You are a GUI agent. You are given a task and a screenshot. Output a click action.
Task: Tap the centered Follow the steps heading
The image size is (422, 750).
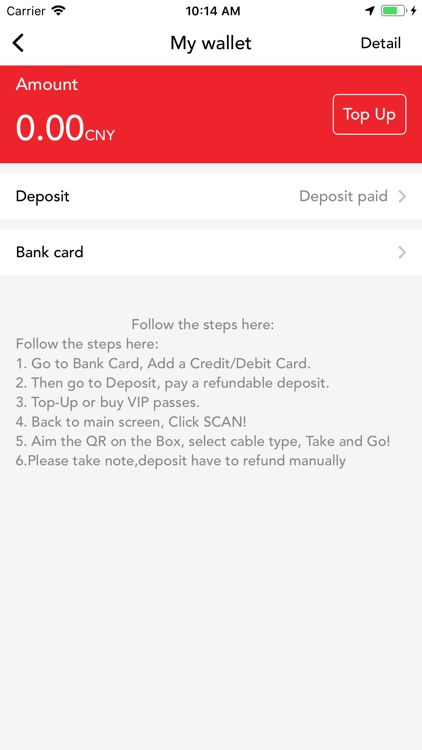[203, 325]
